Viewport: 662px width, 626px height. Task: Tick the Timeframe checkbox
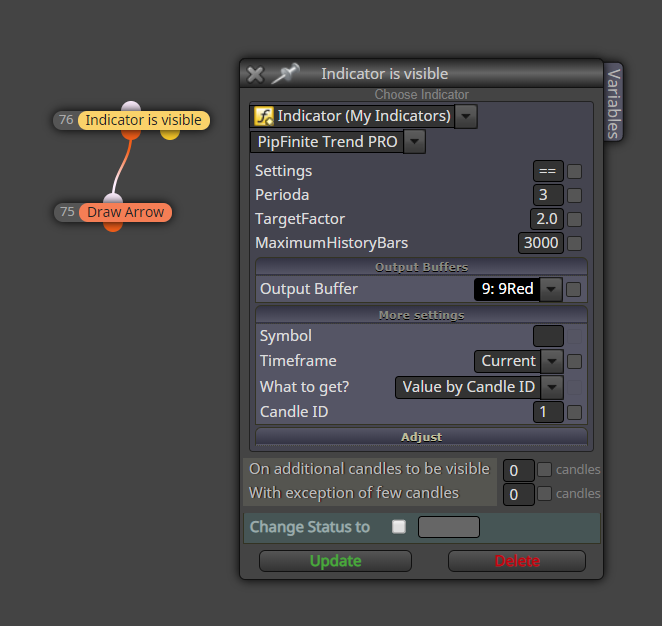574,362
